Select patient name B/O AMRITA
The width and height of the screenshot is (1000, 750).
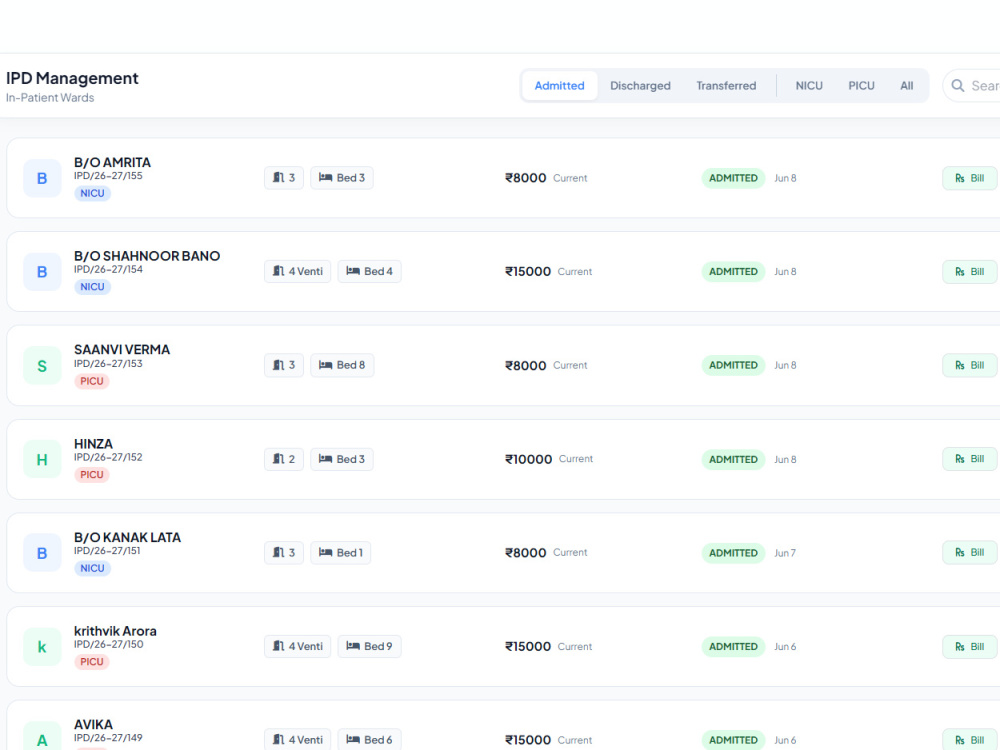(112, 163)
